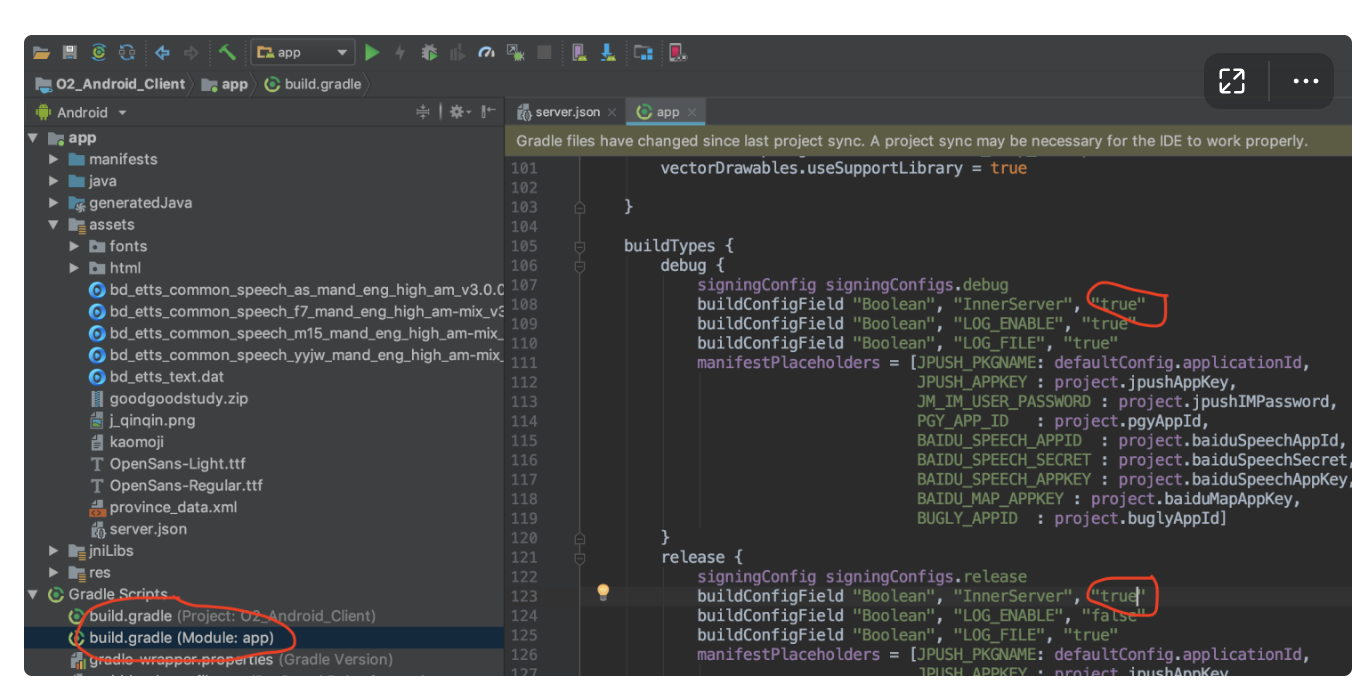Collapse the assets folder
The height and width of the screenshot is (688, 1354).
[54, 225]
